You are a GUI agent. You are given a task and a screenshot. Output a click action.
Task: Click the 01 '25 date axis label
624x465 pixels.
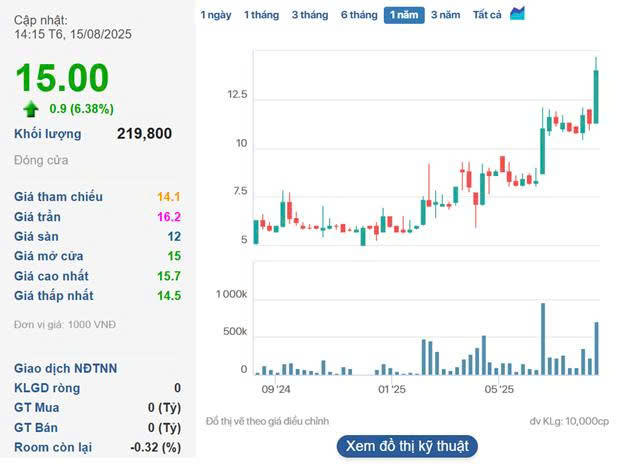click(390, 390)
